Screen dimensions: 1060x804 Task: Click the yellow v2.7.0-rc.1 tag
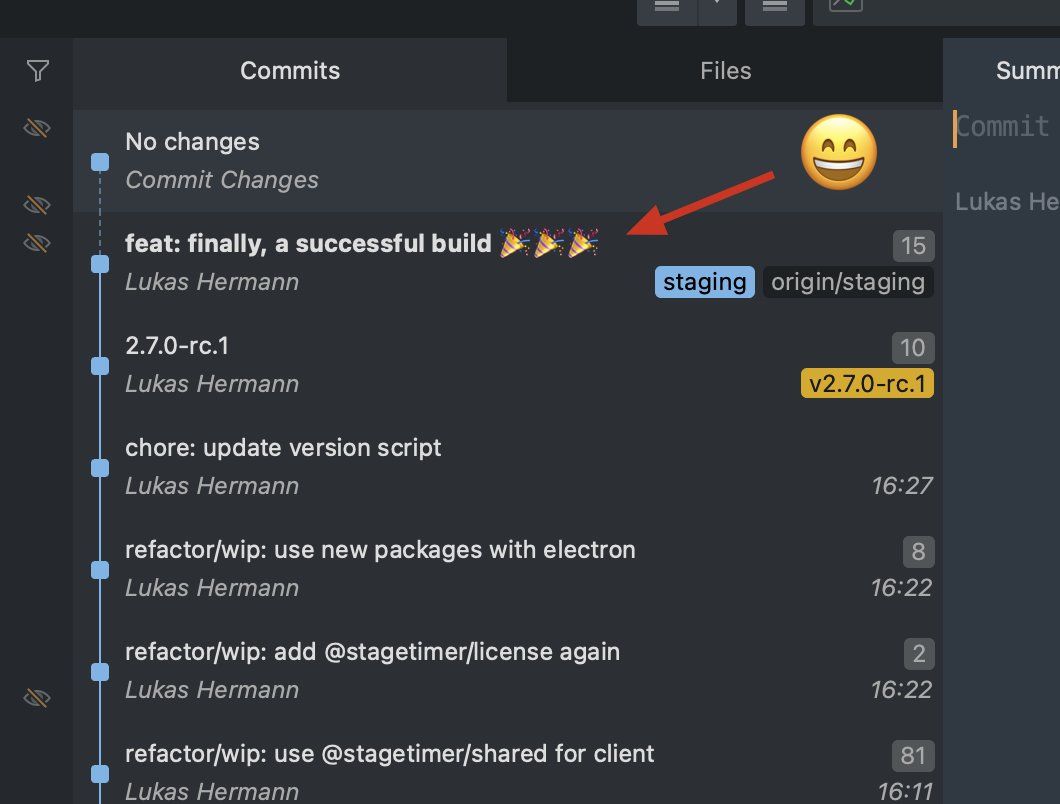click(867, 384)
